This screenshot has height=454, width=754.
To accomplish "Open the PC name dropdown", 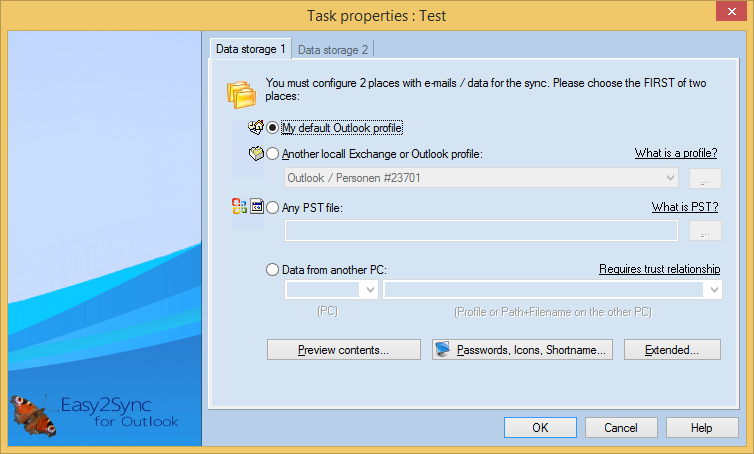I will point(370,290).
